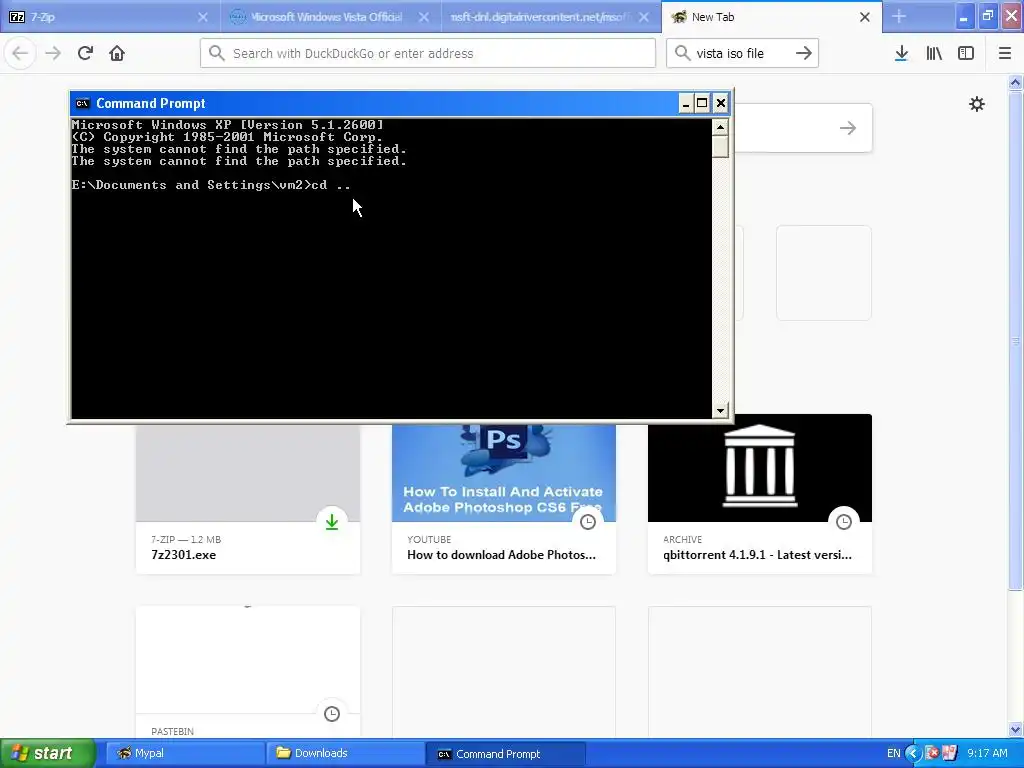Click clock icon on Pastebin card
The image size is (1024, 768).
click(332, 714)
